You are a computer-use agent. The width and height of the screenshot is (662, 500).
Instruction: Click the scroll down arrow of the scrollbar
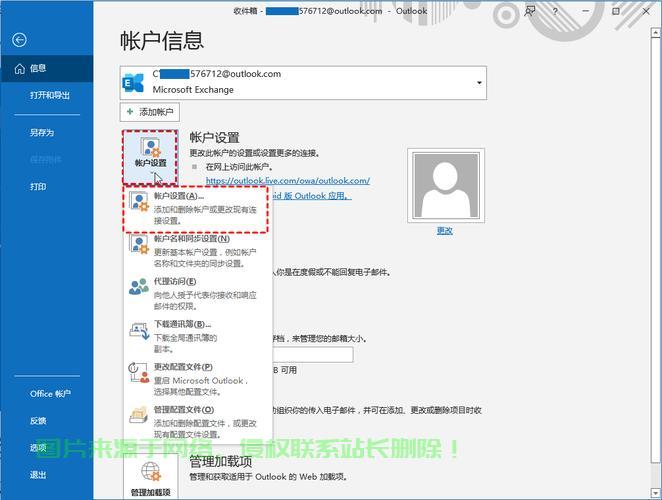656,492
